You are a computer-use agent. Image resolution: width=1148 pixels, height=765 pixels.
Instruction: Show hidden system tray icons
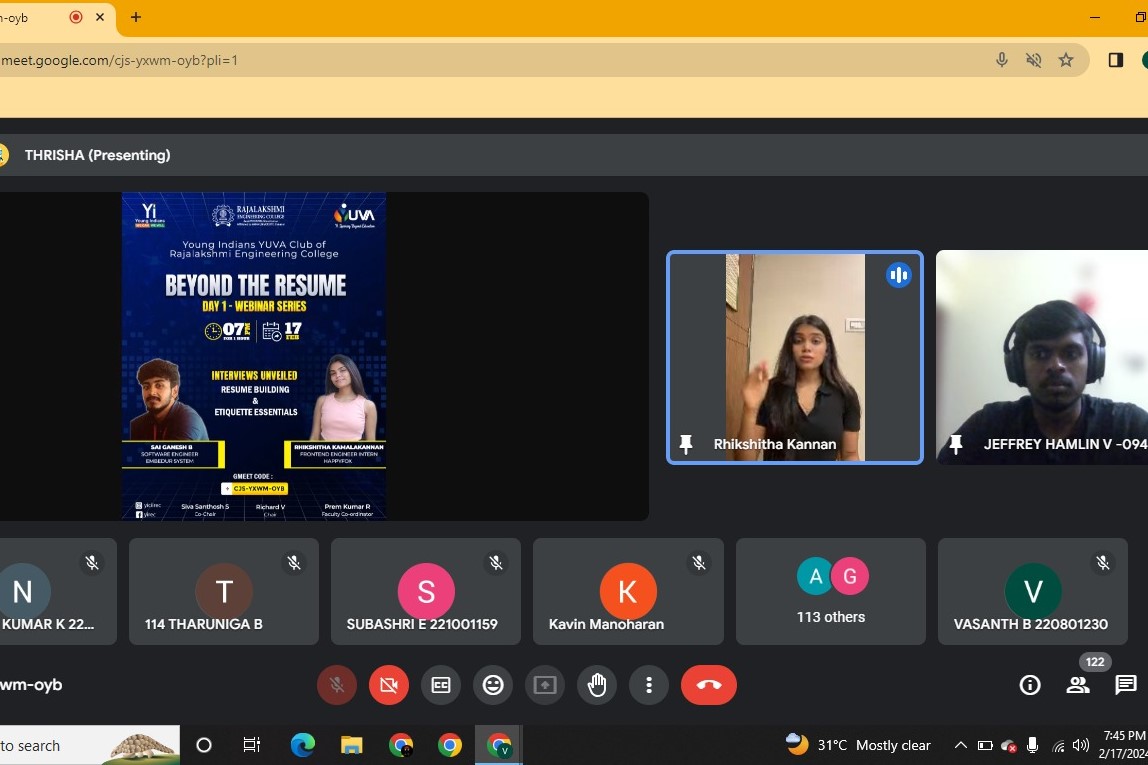[x=961, y=745]
